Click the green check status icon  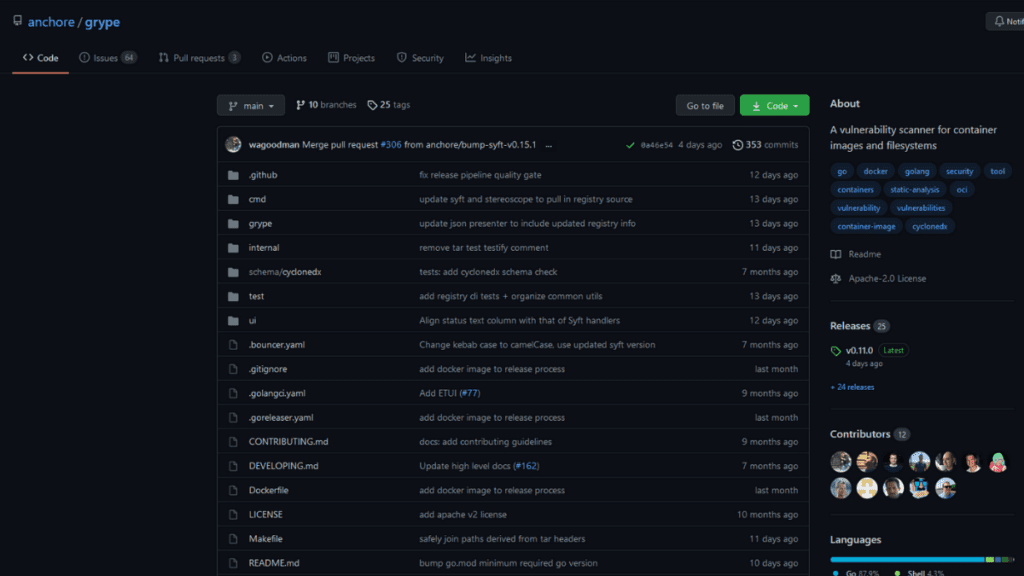[630, 145]
